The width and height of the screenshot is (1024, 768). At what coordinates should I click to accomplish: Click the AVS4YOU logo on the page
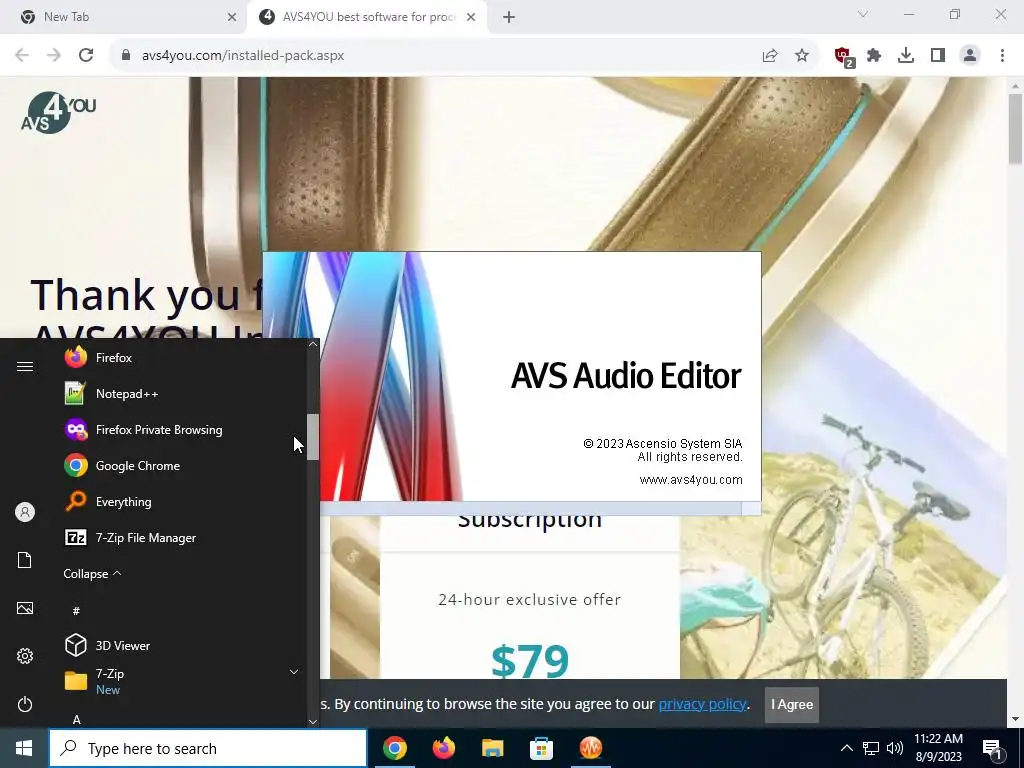click(58, 112)
